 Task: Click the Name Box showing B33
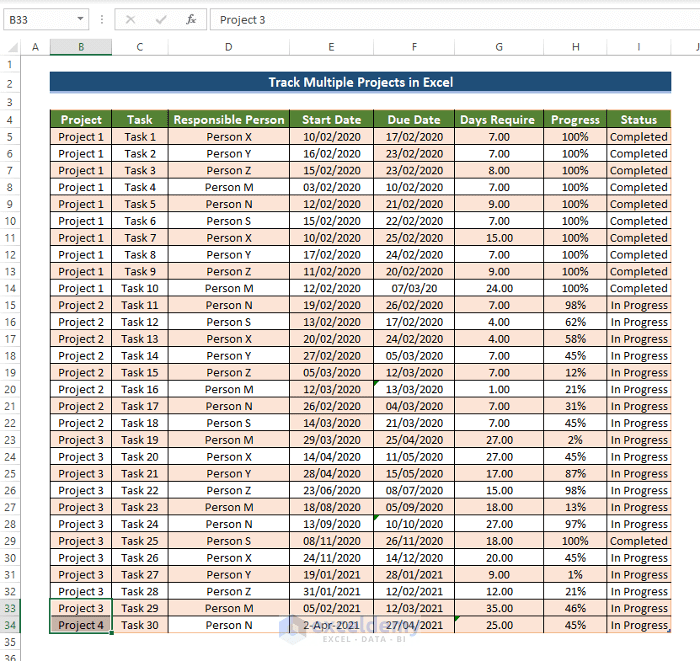(46, 20)
